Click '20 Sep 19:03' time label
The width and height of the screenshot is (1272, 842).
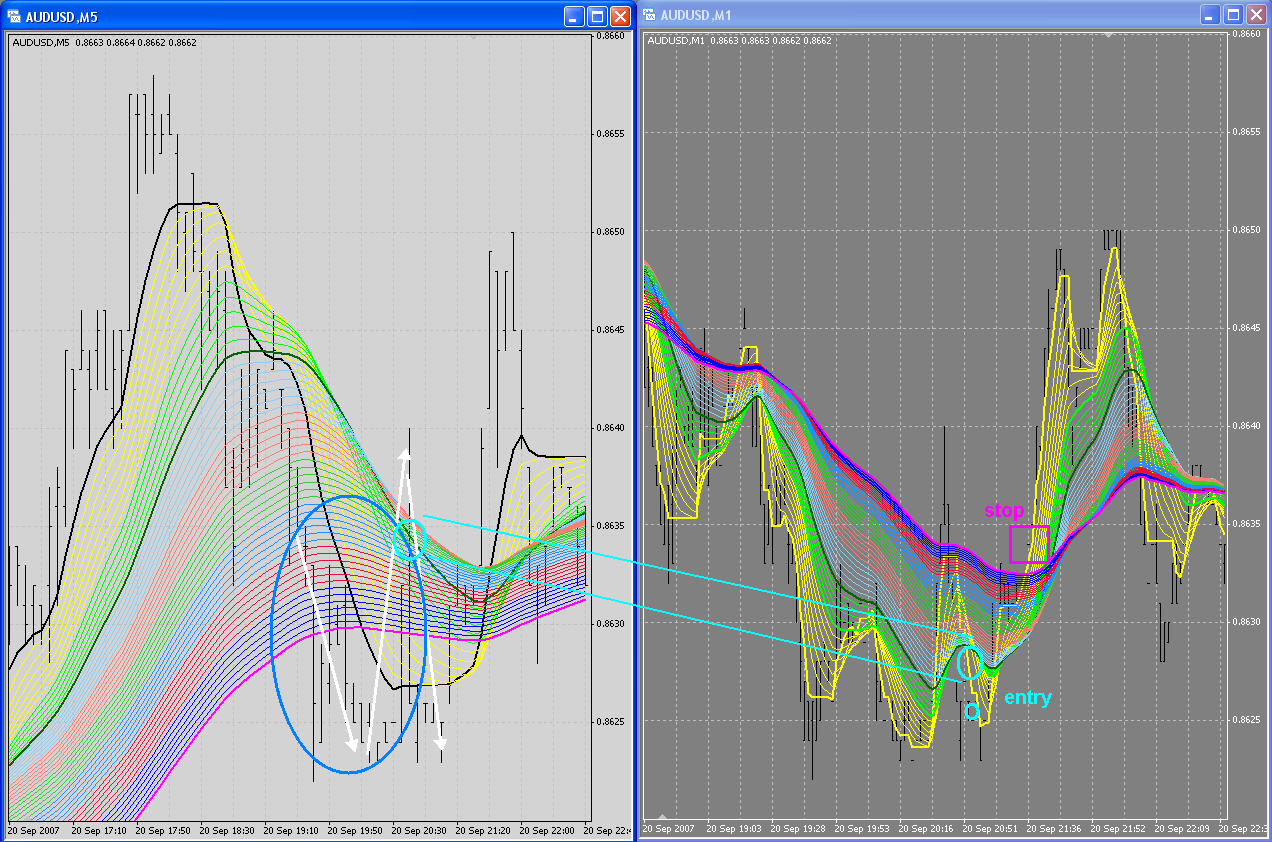pos(733,829)
